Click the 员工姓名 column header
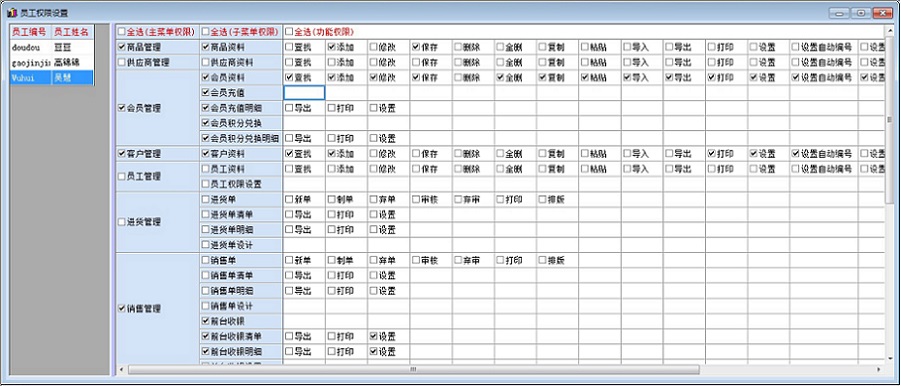901x386 pixels. [72, 32]
